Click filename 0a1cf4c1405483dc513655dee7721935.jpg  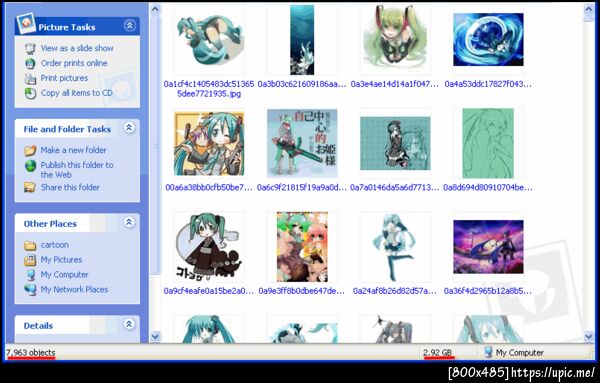(x=209, y=89)
